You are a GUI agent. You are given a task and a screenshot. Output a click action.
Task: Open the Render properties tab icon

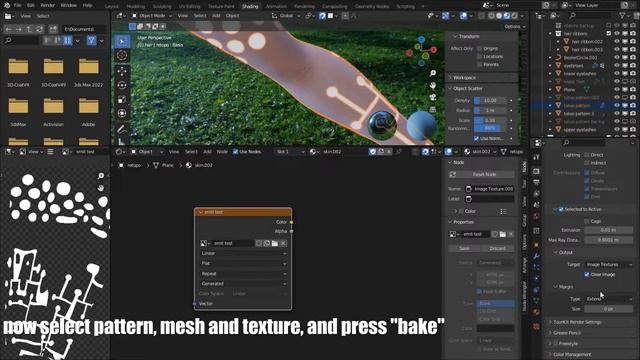tap(536, 171)
